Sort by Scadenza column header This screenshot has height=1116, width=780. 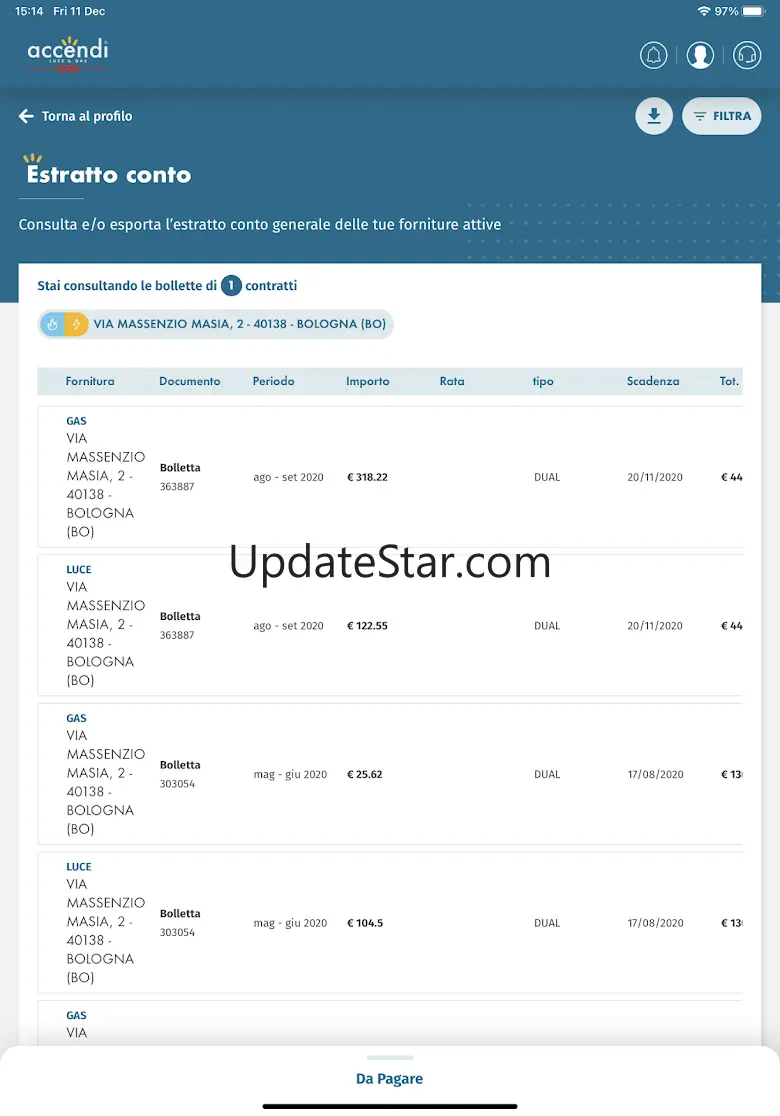point(653,381)
